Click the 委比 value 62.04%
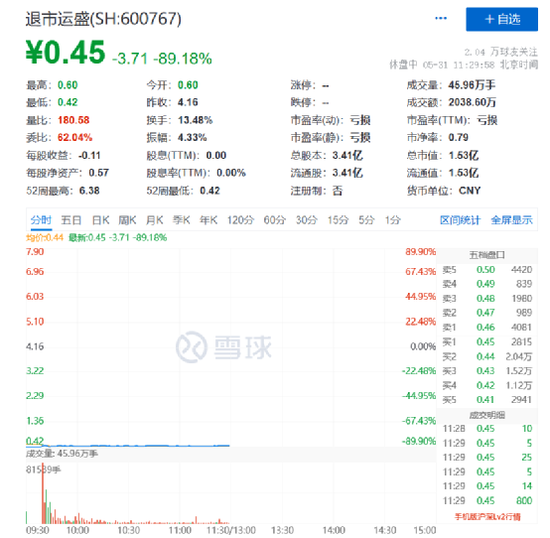The image size is (550, 538). point(75,137)
